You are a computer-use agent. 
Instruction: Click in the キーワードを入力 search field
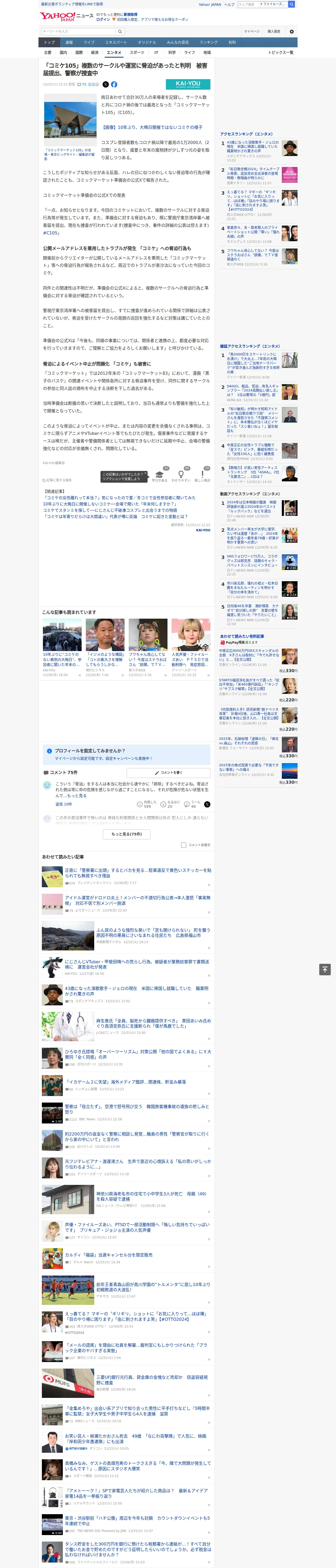(x=79, y=31)
